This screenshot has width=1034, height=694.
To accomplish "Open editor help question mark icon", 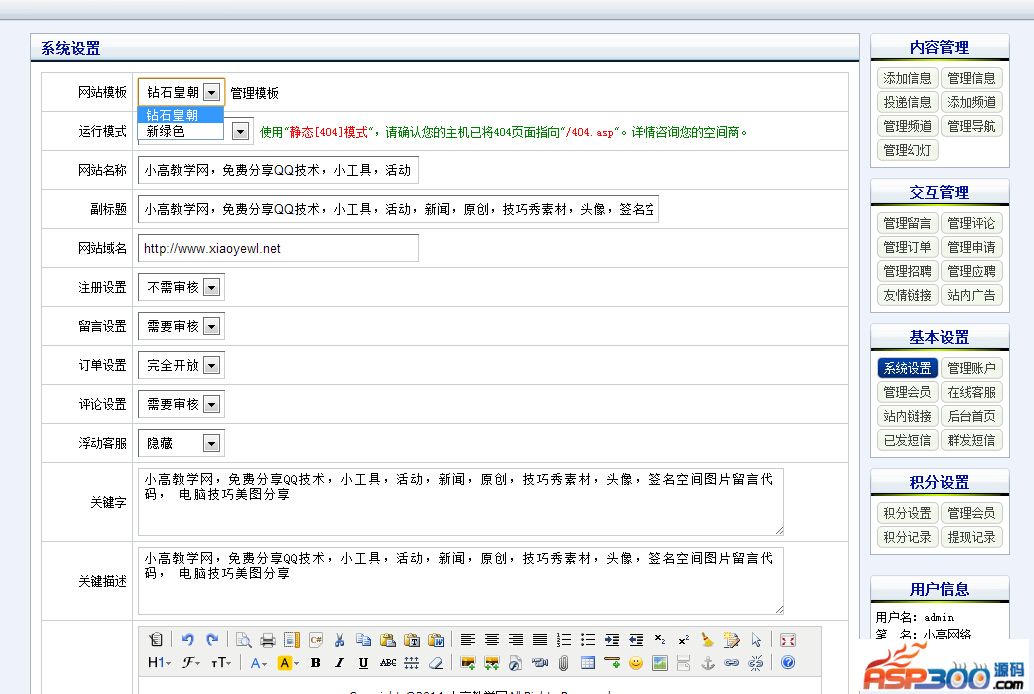I will pos(788,663).
